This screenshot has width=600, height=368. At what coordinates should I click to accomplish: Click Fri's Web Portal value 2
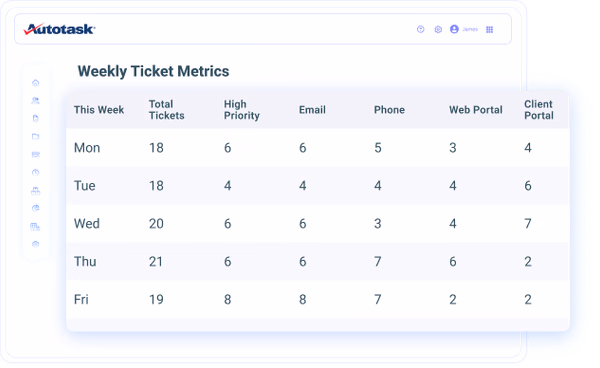coord(453,299)
